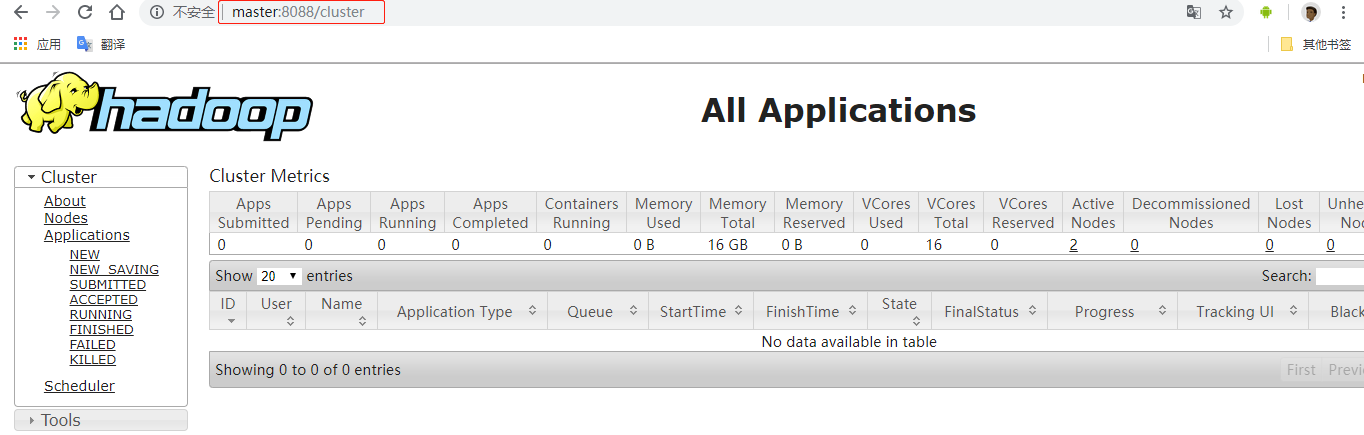This screenshot has height=435, width=1364.
Task: Click the Showing 0 to 0 of 0 entries text
Action: click(308, 370)
